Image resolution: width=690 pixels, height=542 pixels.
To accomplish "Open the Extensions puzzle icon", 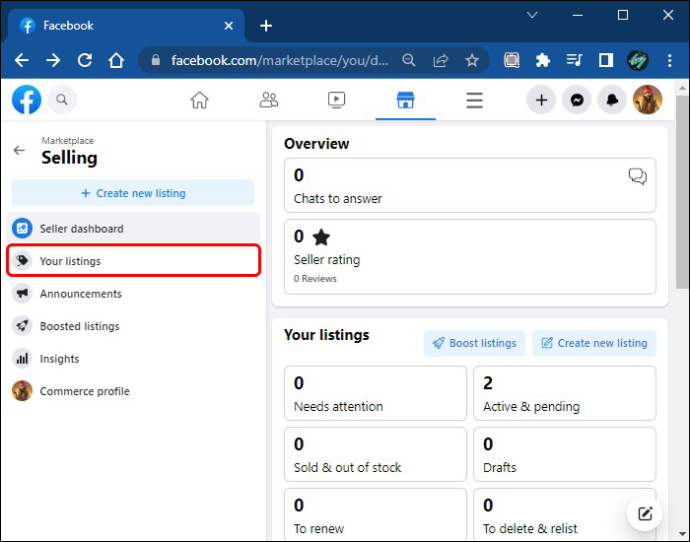I will [x=543, y=60].
